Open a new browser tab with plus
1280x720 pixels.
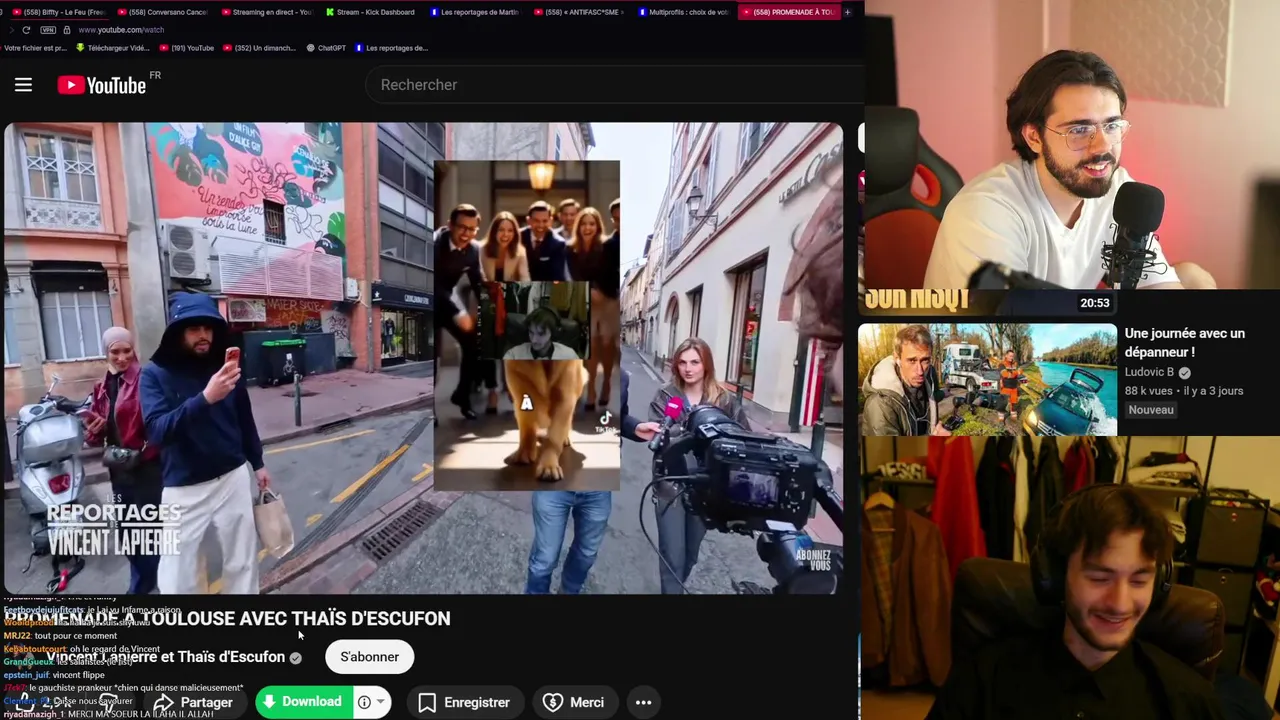tap(847, 12)
